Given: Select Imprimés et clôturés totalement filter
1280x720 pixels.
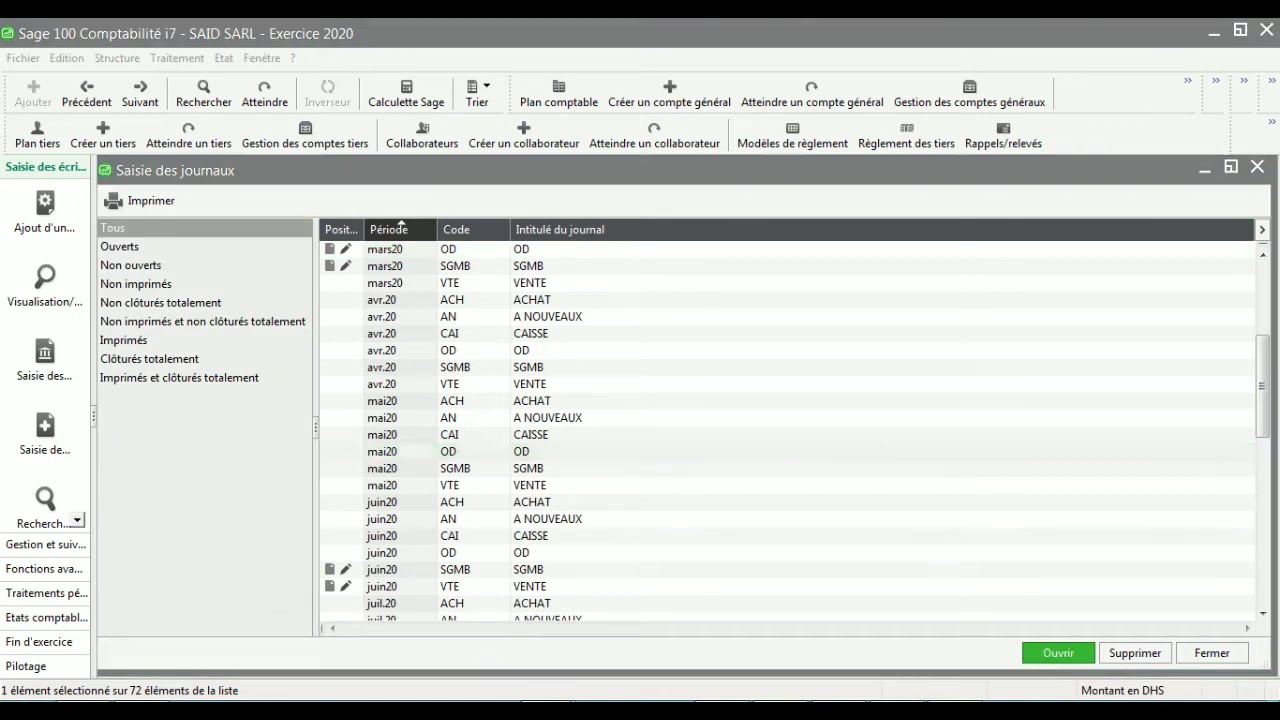Looking at the screenshot, I should click(205, 378).
